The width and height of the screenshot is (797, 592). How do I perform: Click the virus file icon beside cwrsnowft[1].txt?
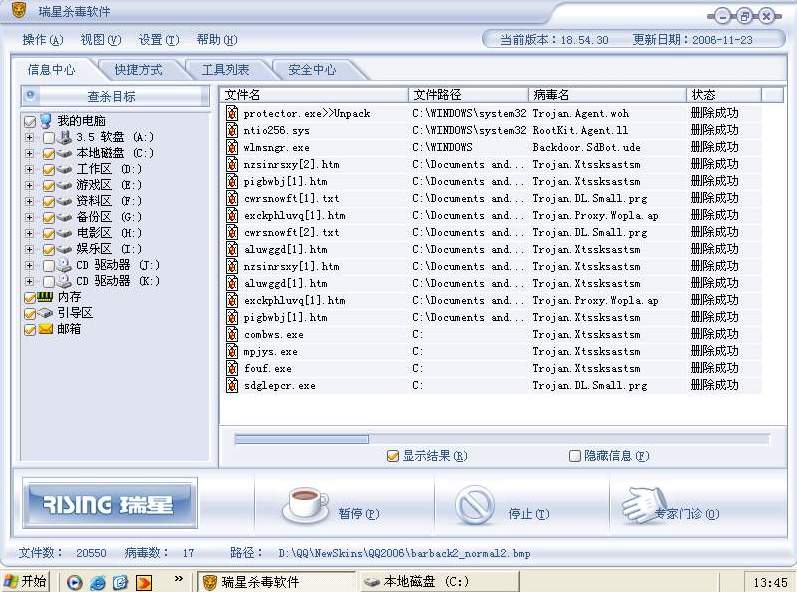(232, 198)
